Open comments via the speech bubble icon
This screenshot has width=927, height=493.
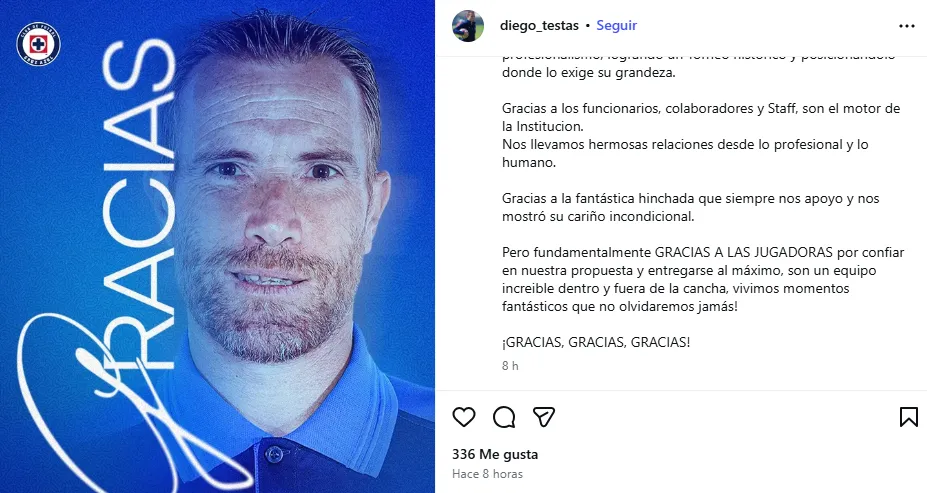[x=504, y=417]
